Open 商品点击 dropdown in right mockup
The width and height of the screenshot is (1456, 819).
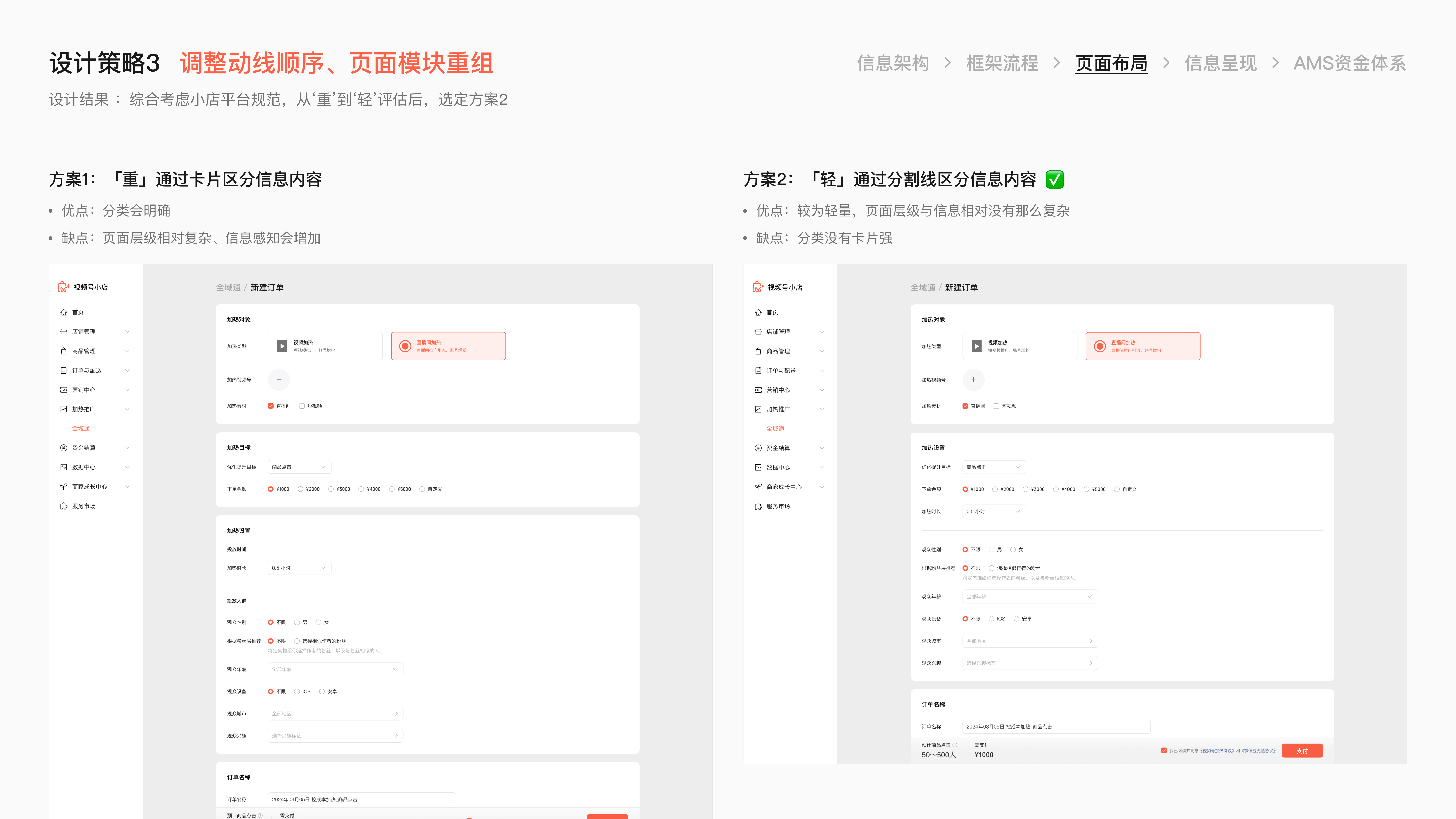(x=994, y=467)
